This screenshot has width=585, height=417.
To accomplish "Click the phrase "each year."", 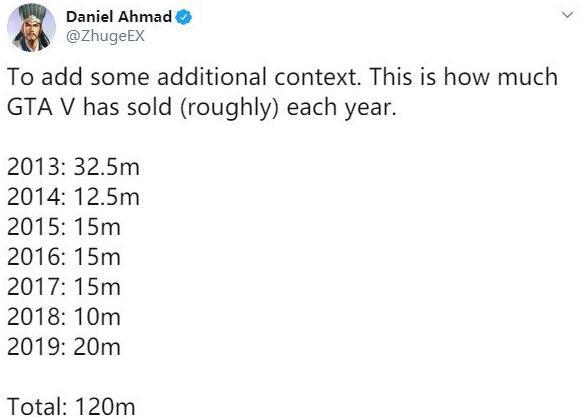I will tap(341, 108).
